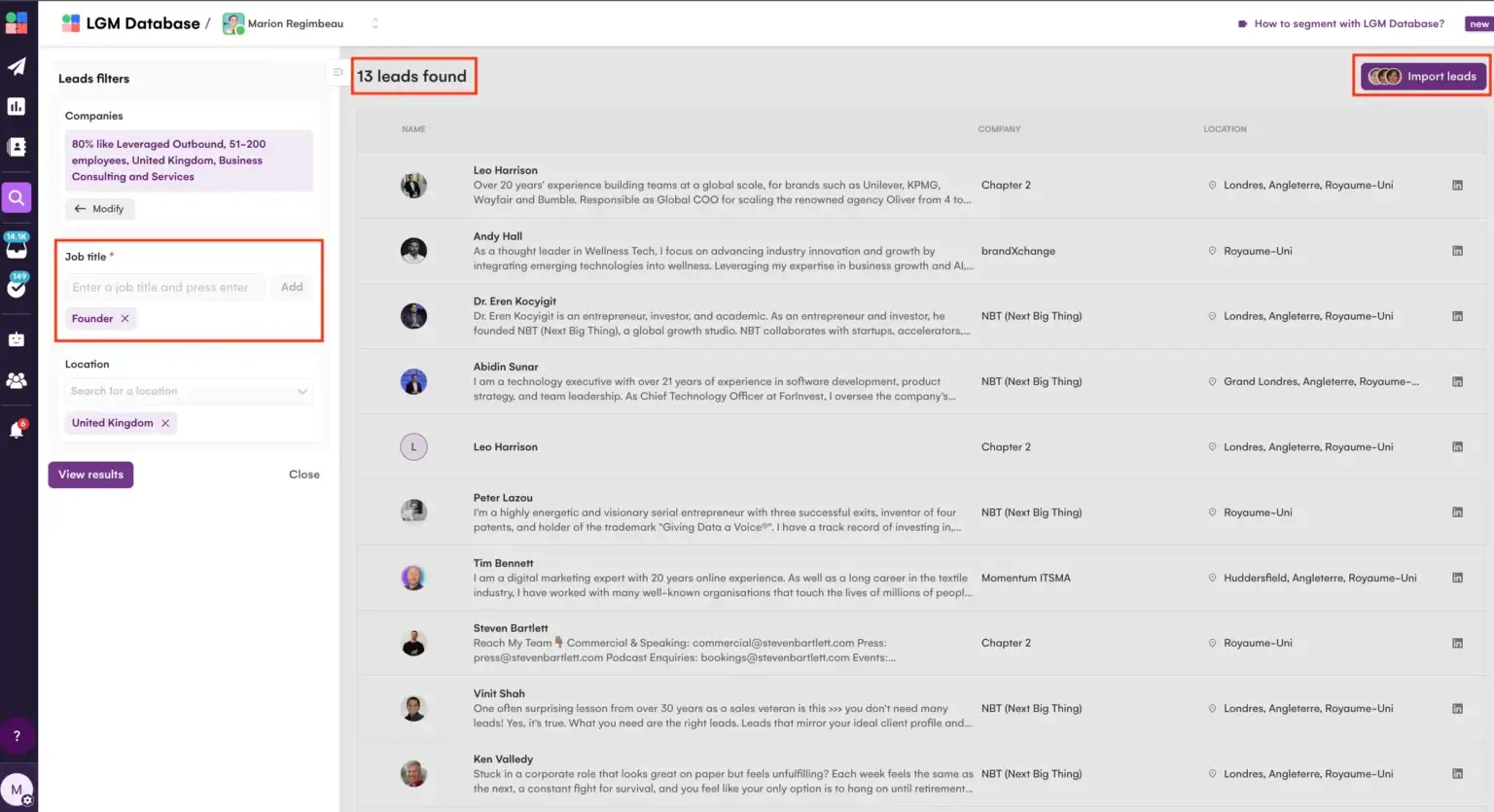
Task: Click the NAME column header
Action: (413, 129)
